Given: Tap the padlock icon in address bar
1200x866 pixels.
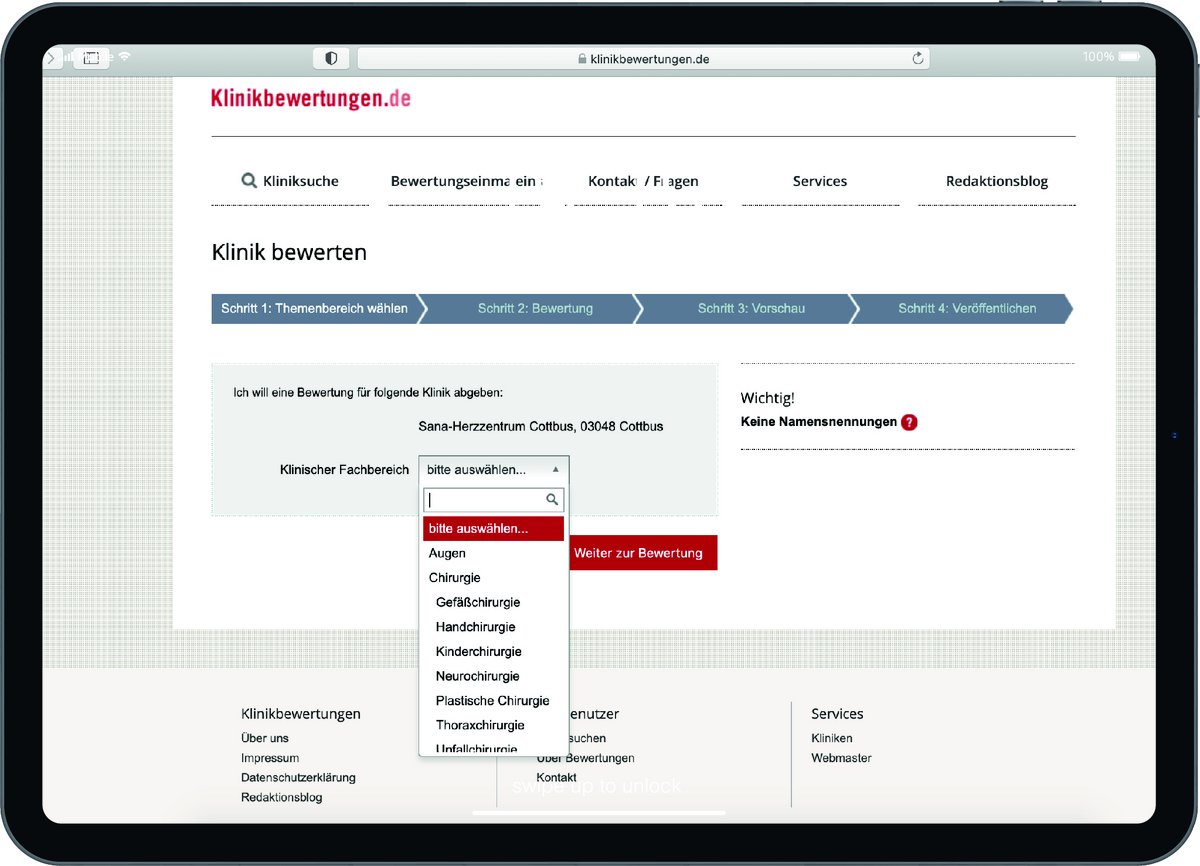Looking at the screenshot, I should (582, 59).
